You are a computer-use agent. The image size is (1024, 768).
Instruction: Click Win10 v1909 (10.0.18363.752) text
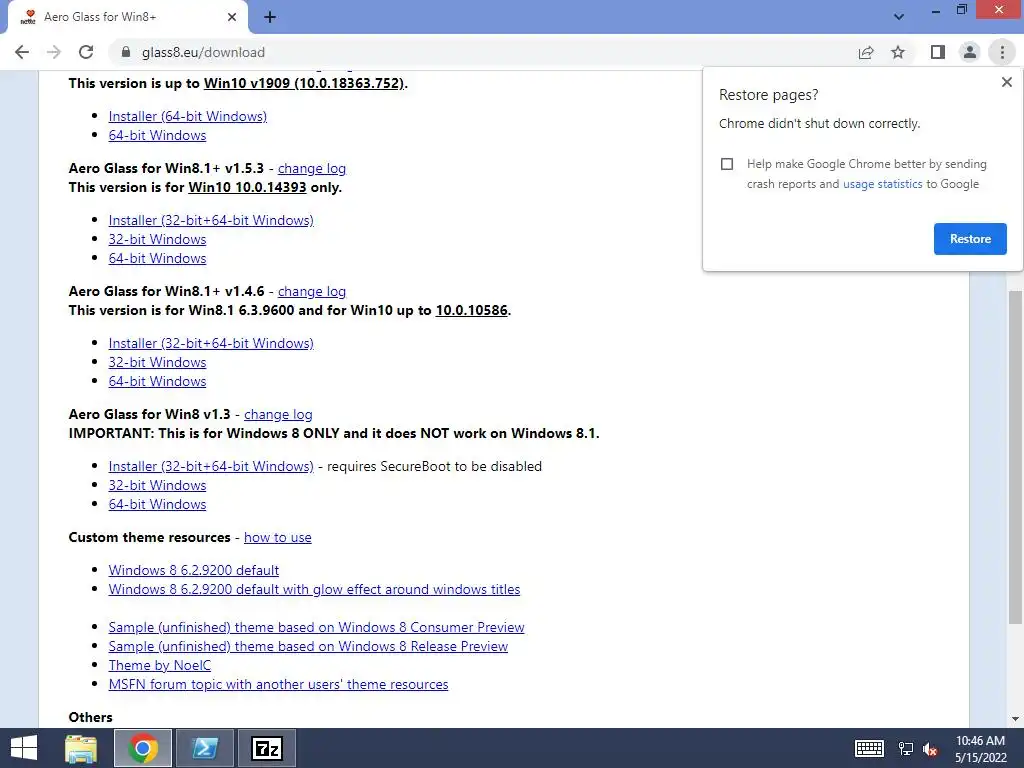pos(304,84)
